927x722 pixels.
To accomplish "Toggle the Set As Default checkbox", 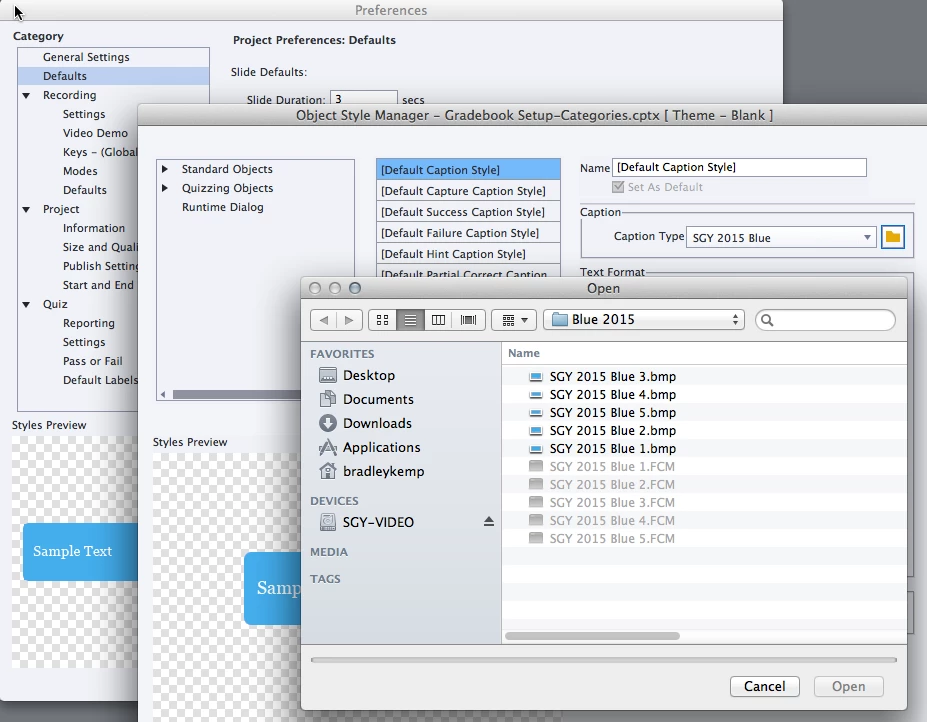I will pos(618,187).
